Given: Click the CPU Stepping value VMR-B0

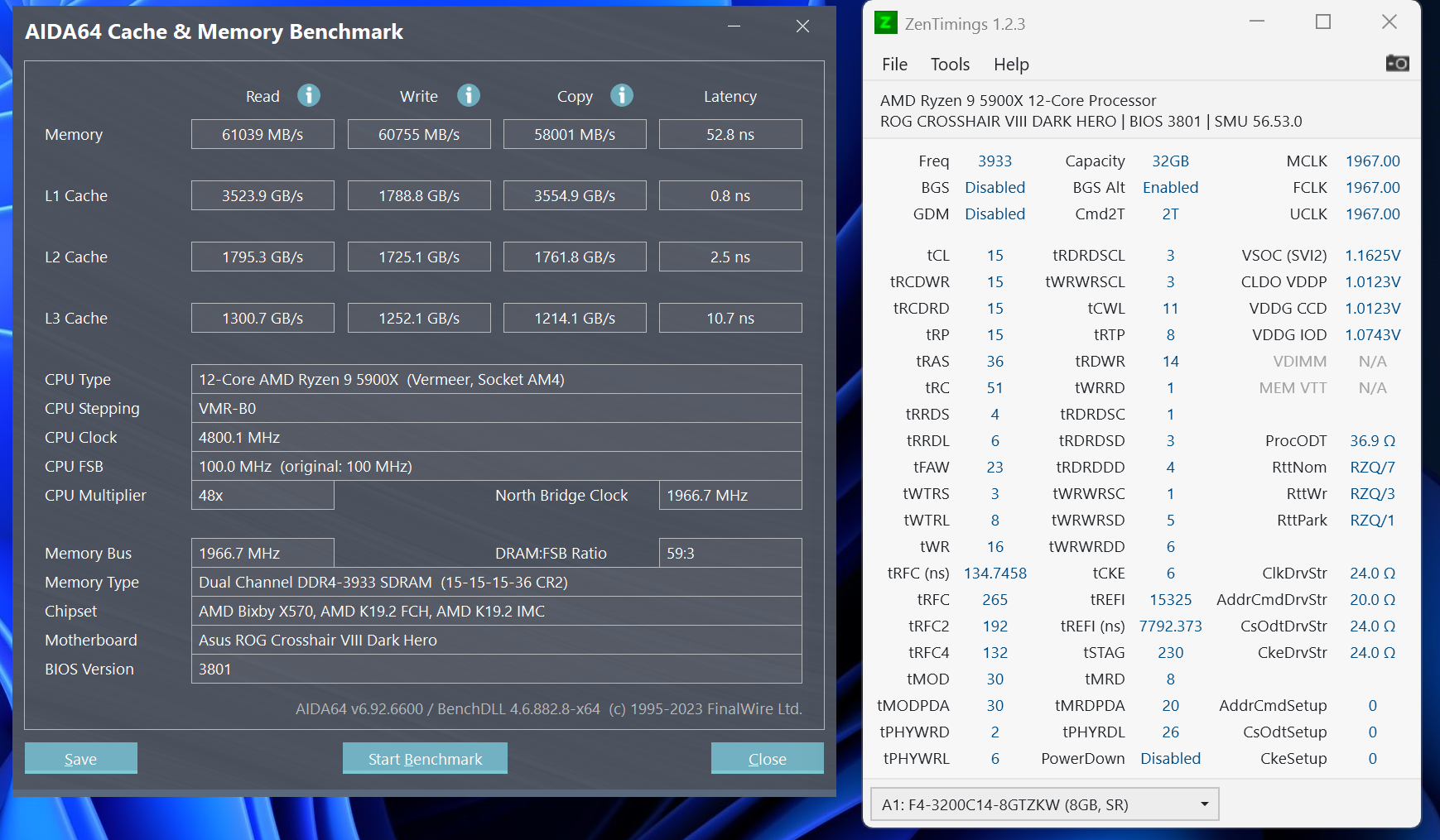Looking at the screenshot, I should tap(497, 408).
